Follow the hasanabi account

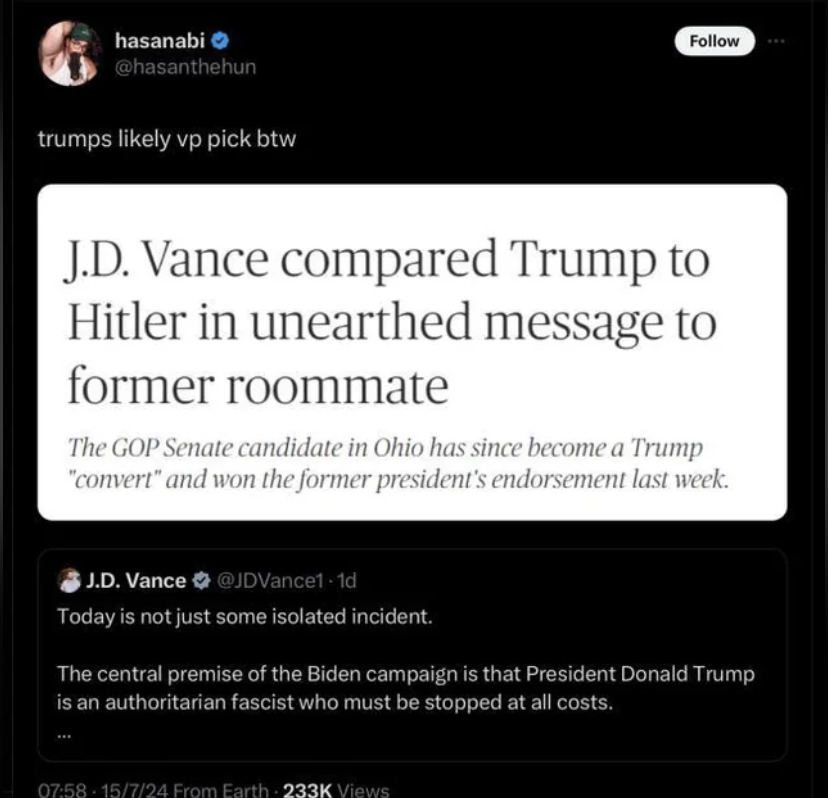pos(714,41)
